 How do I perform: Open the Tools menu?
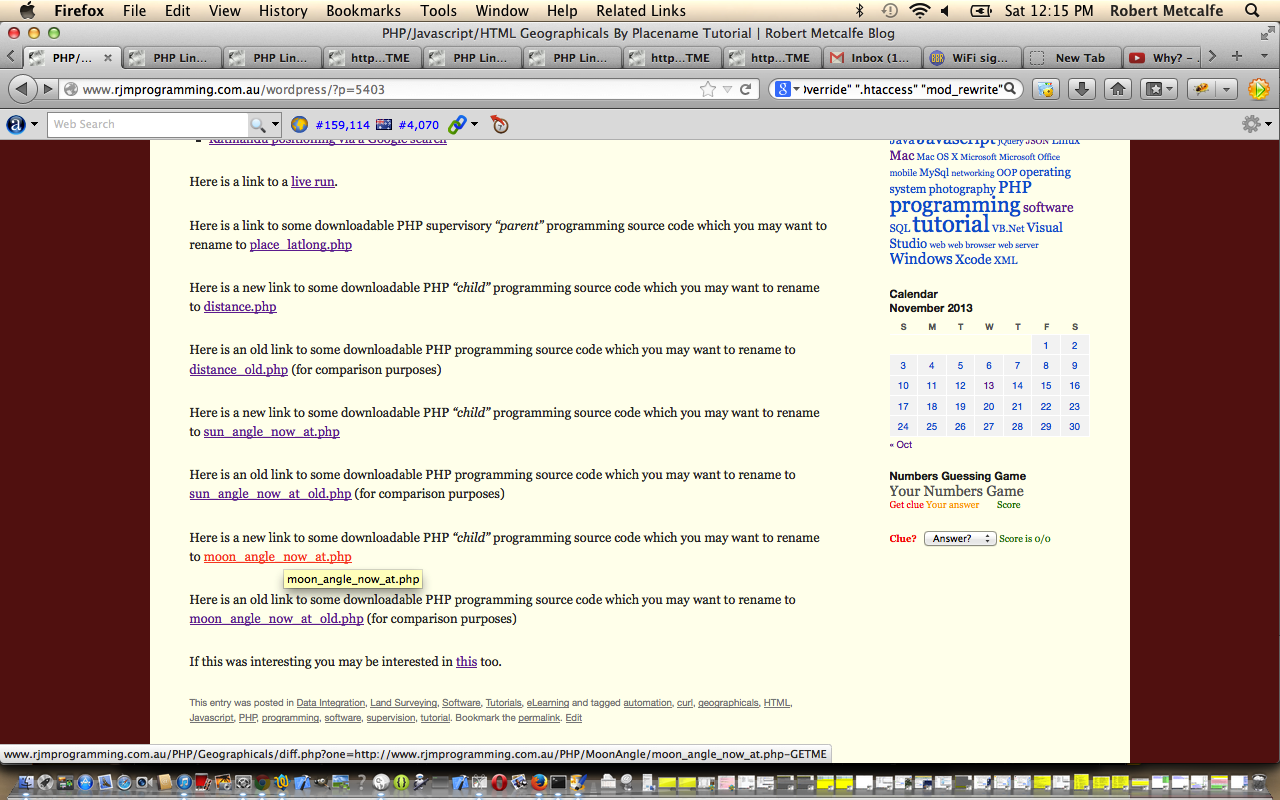click(x=438, y=11)
